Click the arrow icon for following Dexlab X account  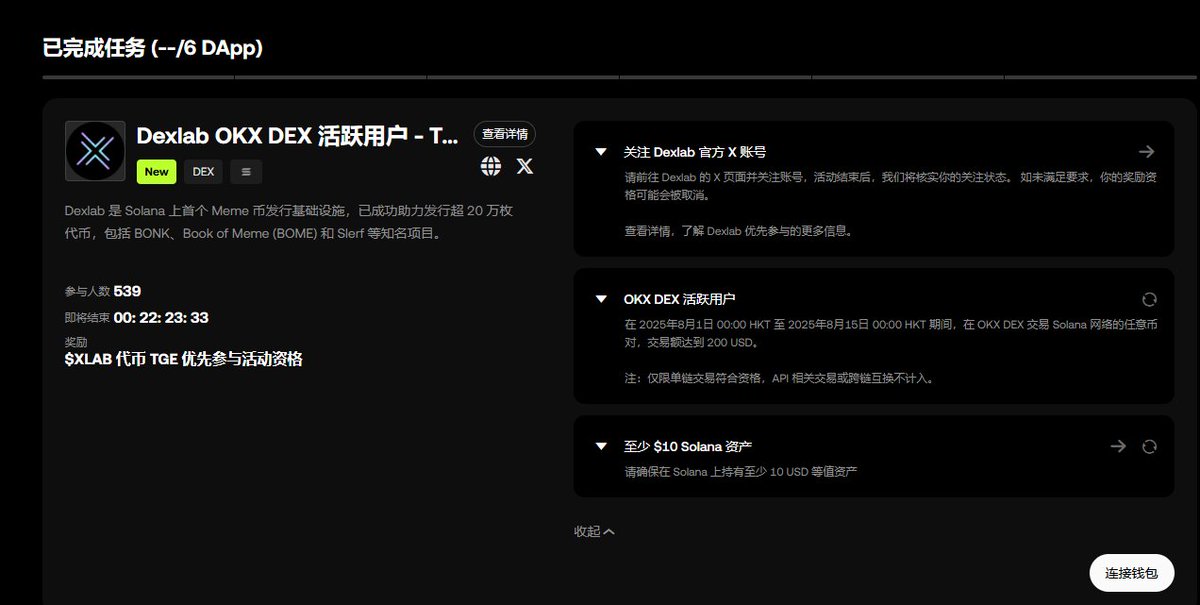point(1147,152)
